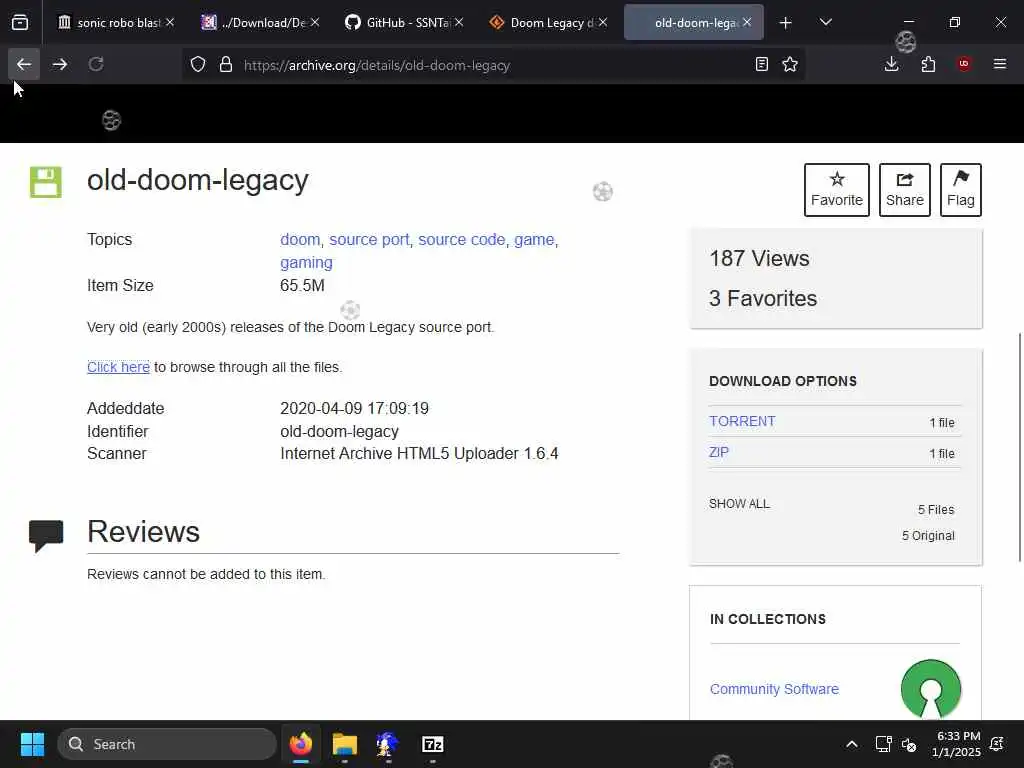Click the uBlock Origin extension icon
Viewport: 1024px width, 768px height.
coord(964,65)
